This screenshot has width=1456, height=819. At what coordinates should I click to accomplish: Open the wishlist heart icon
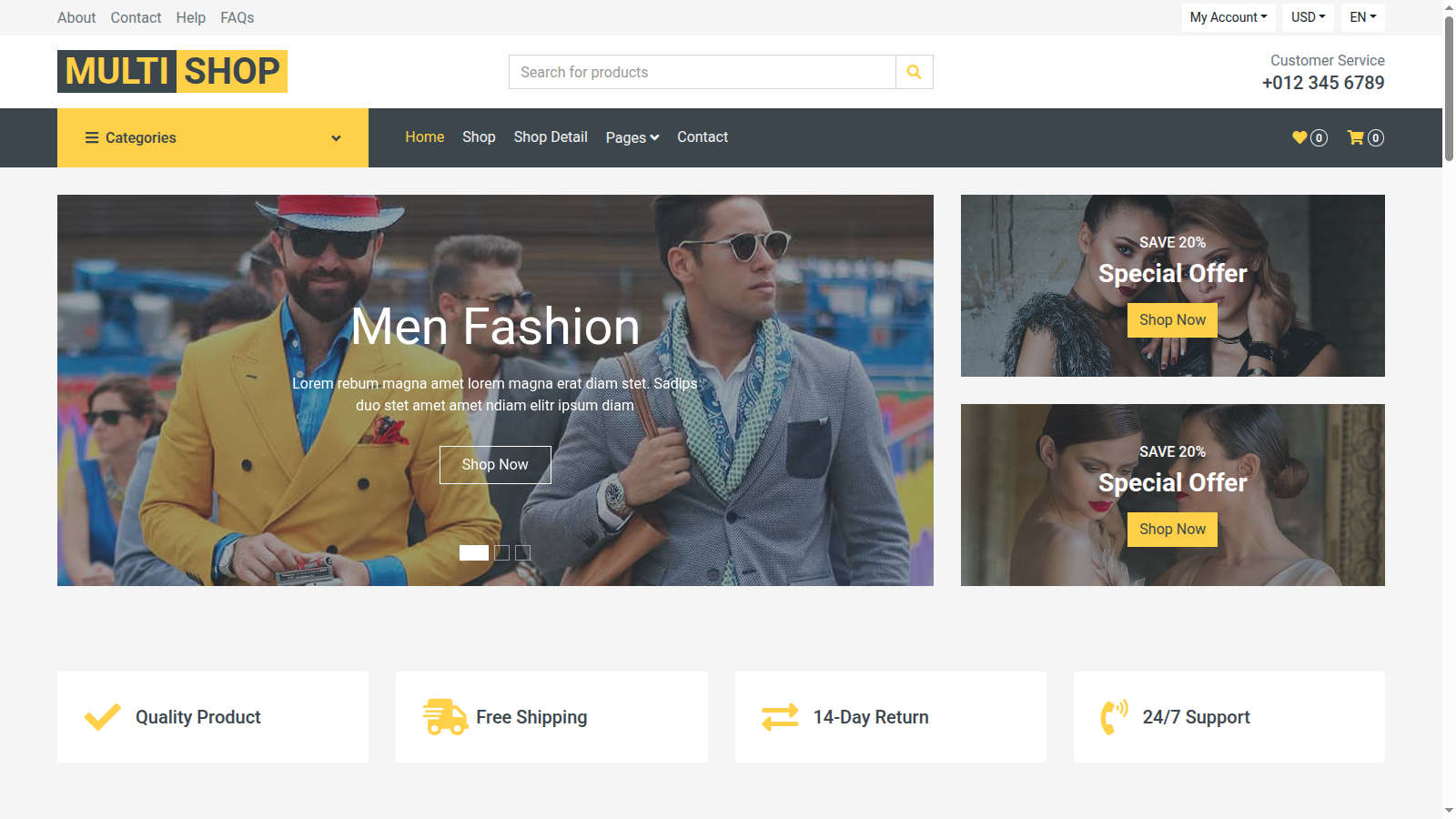[1299, 137]
